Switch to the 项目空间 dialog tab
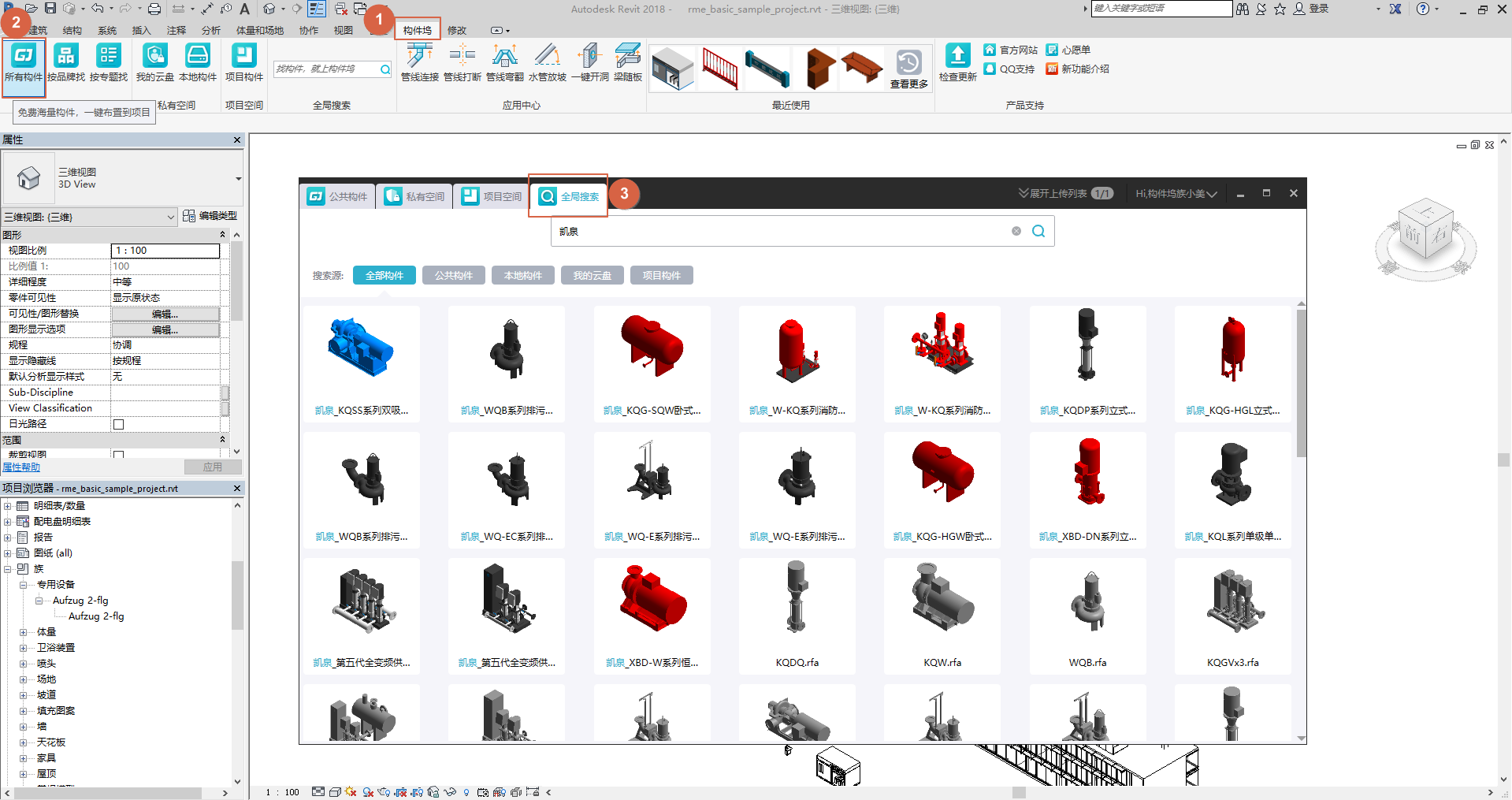This screenshot has height=800, width=1512. pyautogui.click(x=492, y=196)
